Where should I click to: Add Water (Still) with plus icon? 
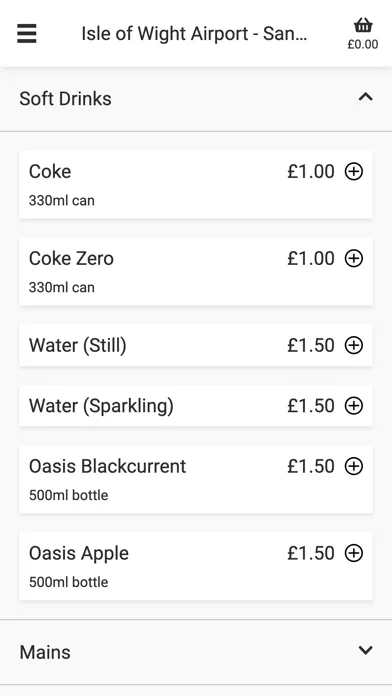[354, 345]
